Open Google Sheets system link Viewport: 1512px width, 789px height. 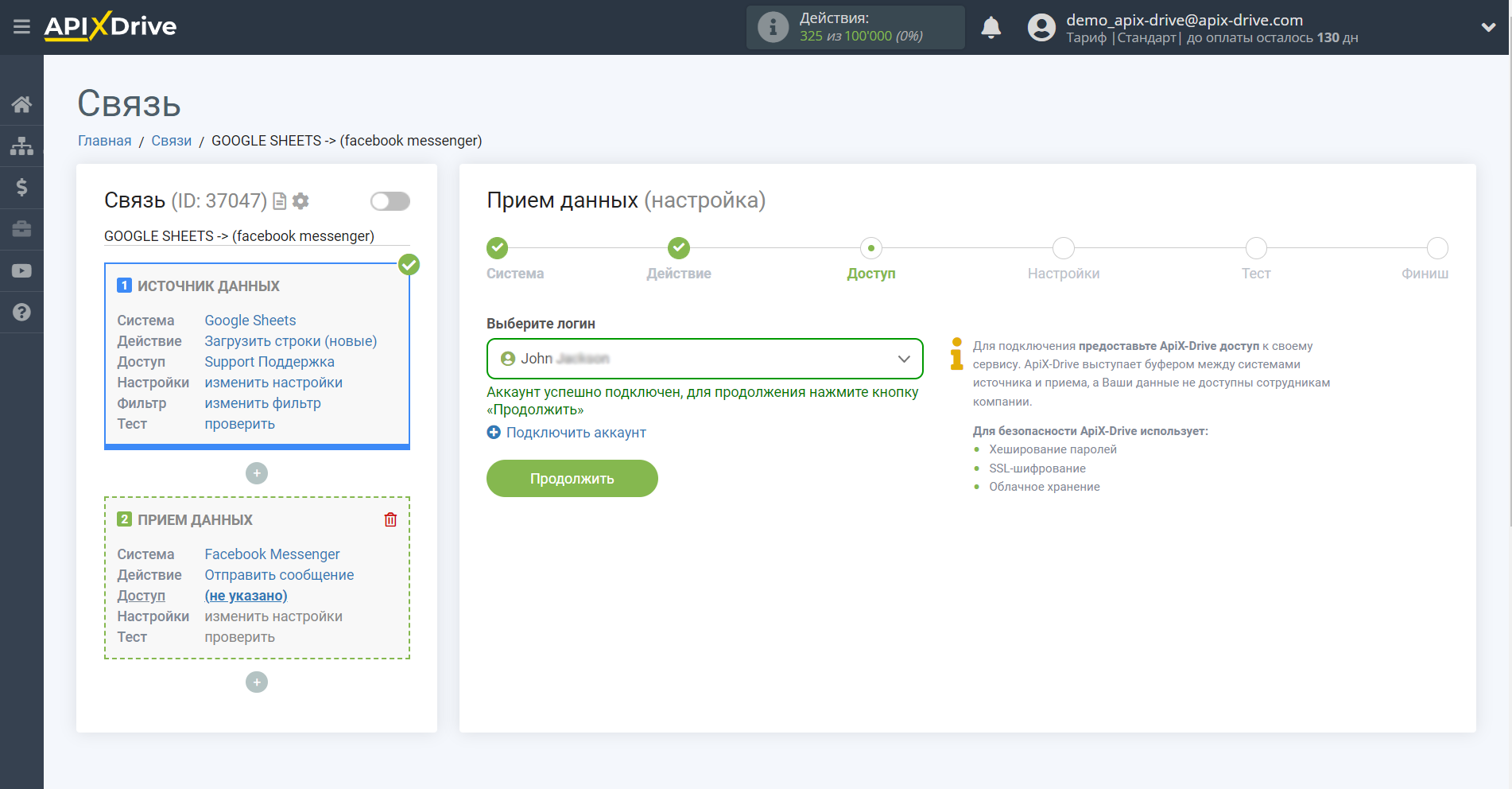coord(250,321)
